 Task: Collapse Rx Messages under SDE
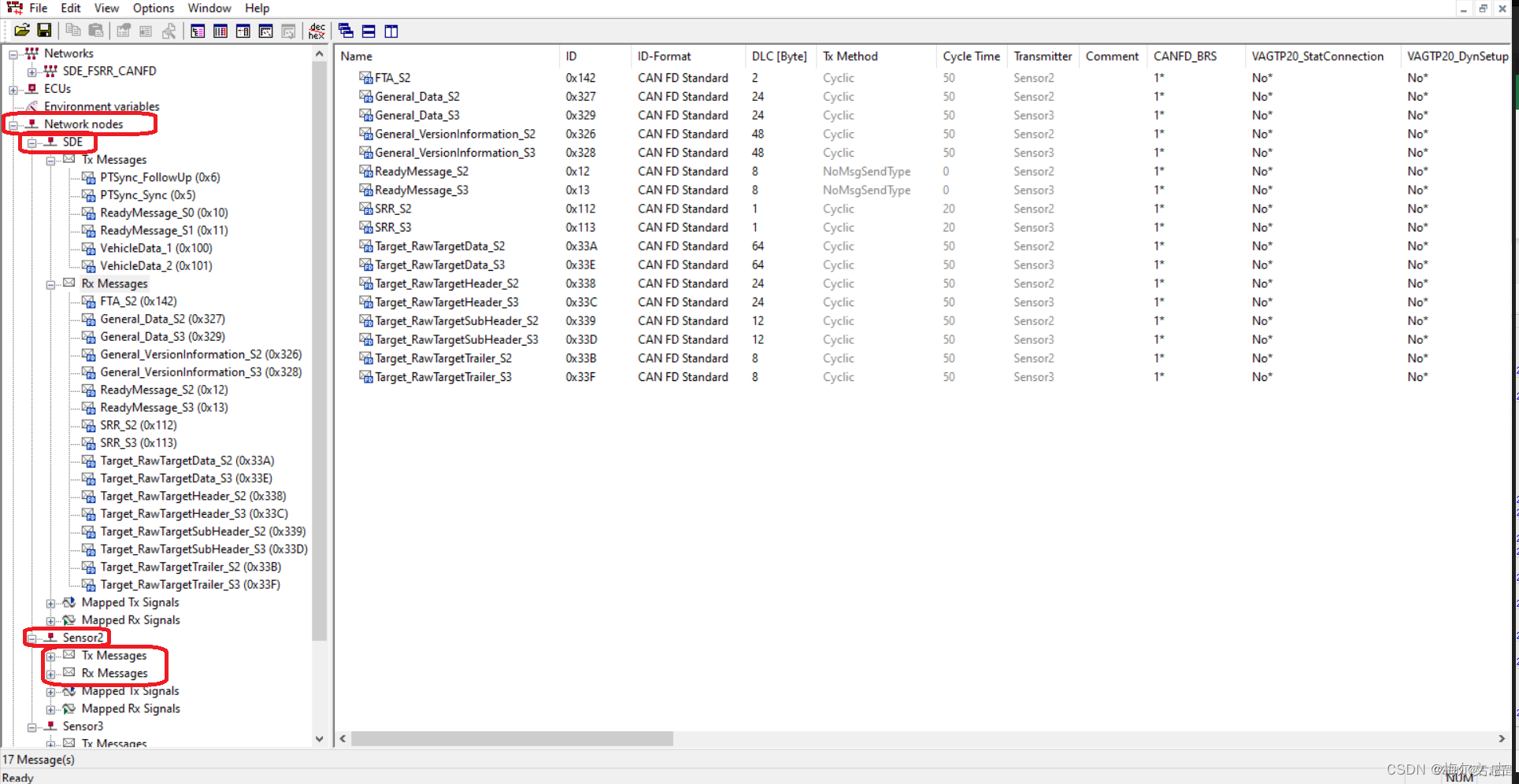pyautogui.click(x=51, y=285)
